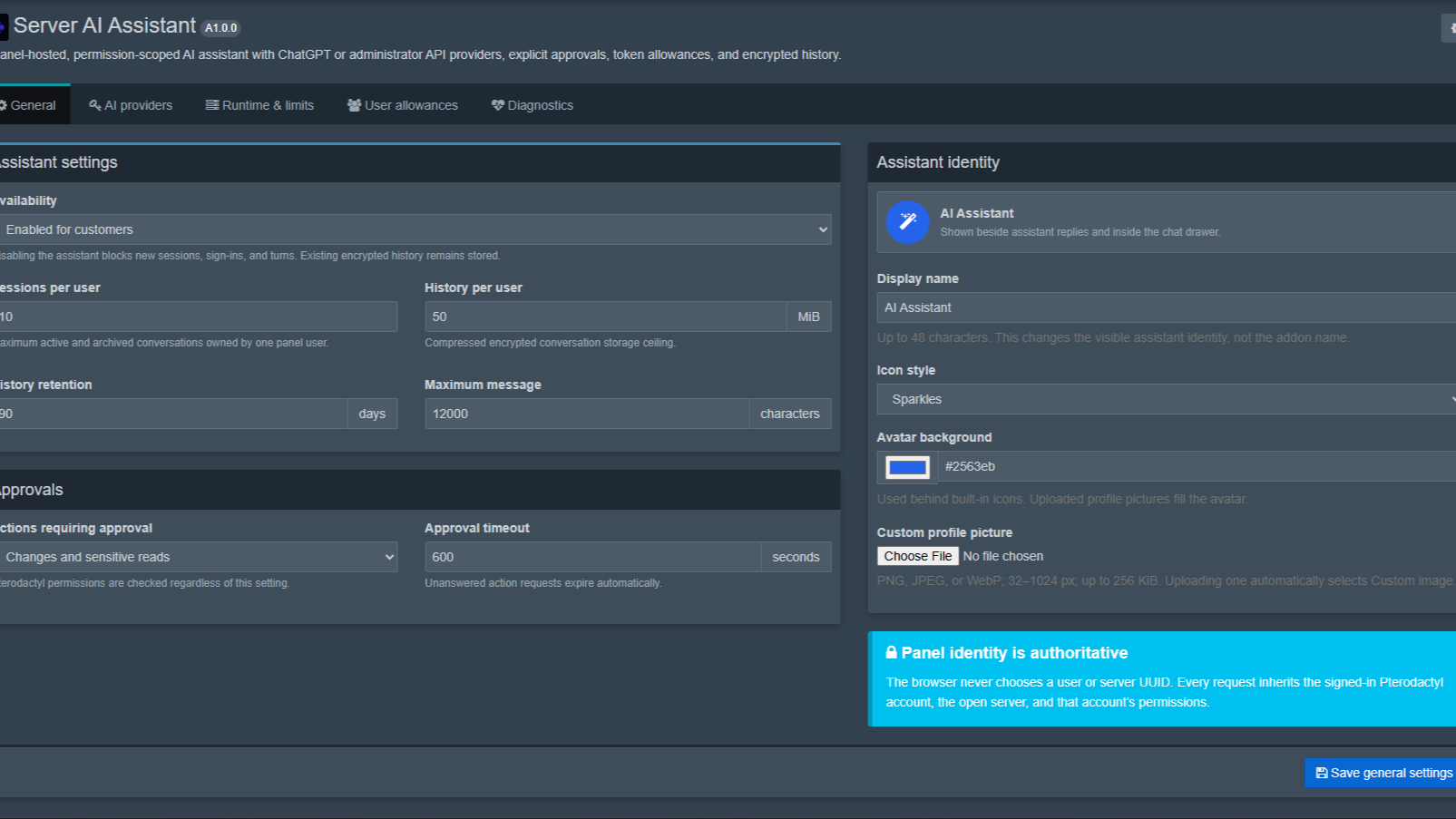Image resolution: width=1456 pixels, height=819 pixels.
Task: Click the Maximum message label
Action: pos(483,385)
